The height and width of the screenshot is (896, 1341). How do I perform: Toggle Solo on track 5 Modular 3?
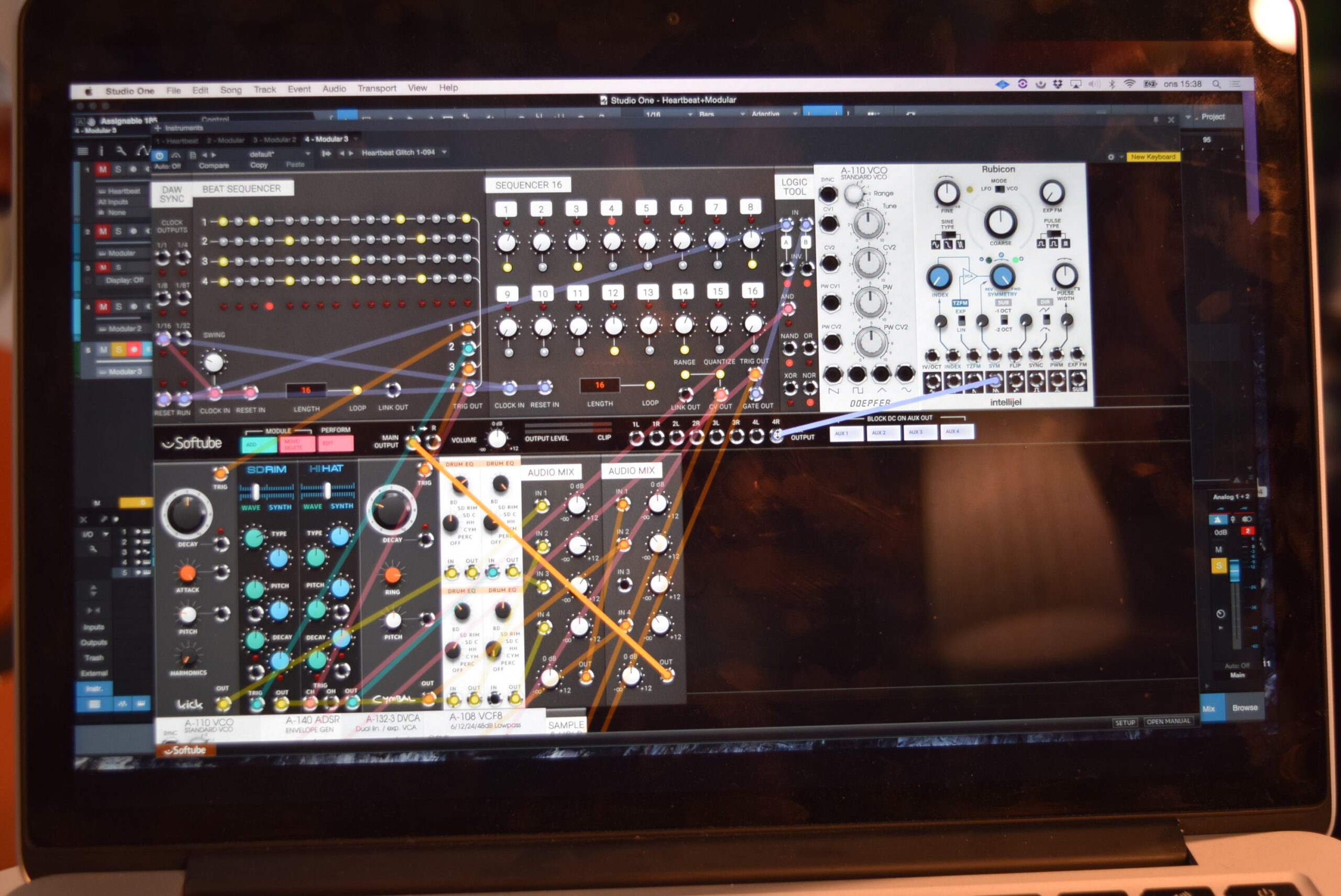[118, 349]
